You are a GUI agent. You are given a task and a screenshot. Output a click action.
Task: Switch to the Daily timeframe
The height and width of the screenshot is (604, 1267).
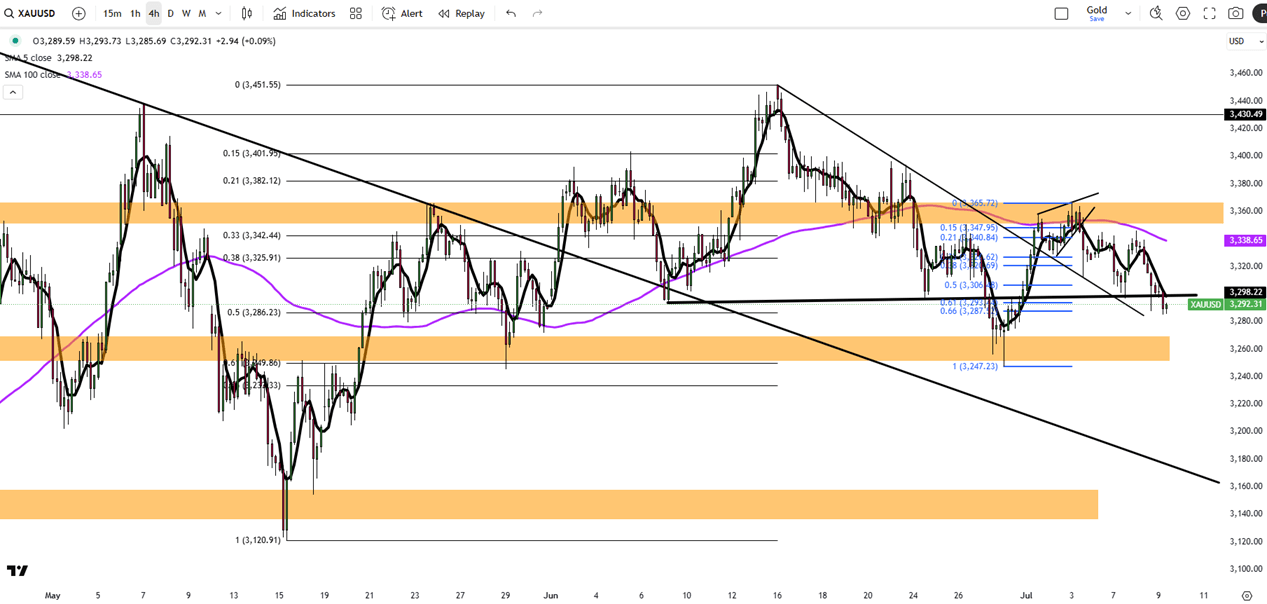(170, 13)
